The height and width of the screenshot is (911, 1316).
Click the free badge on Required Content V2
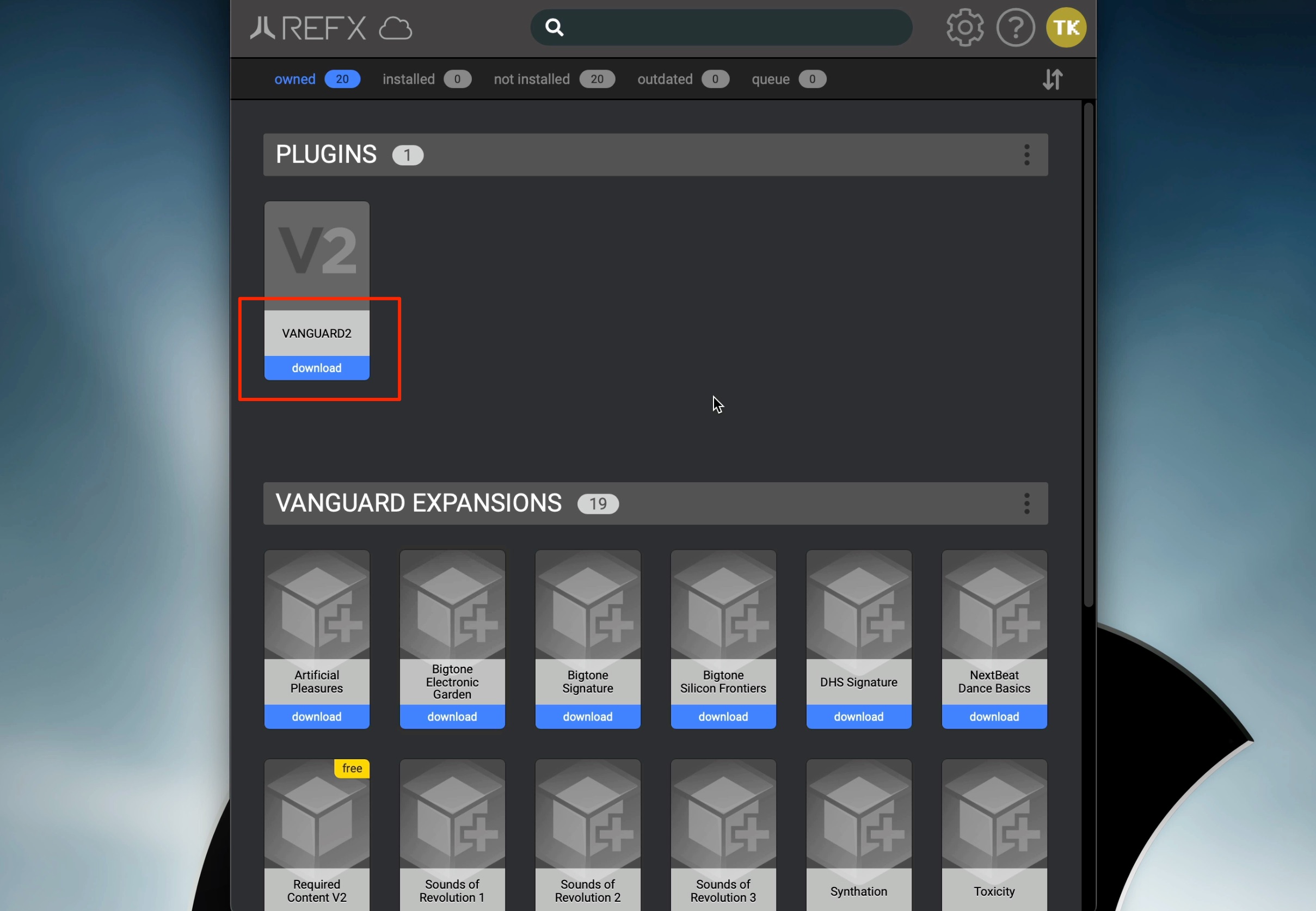pos(352,768)
